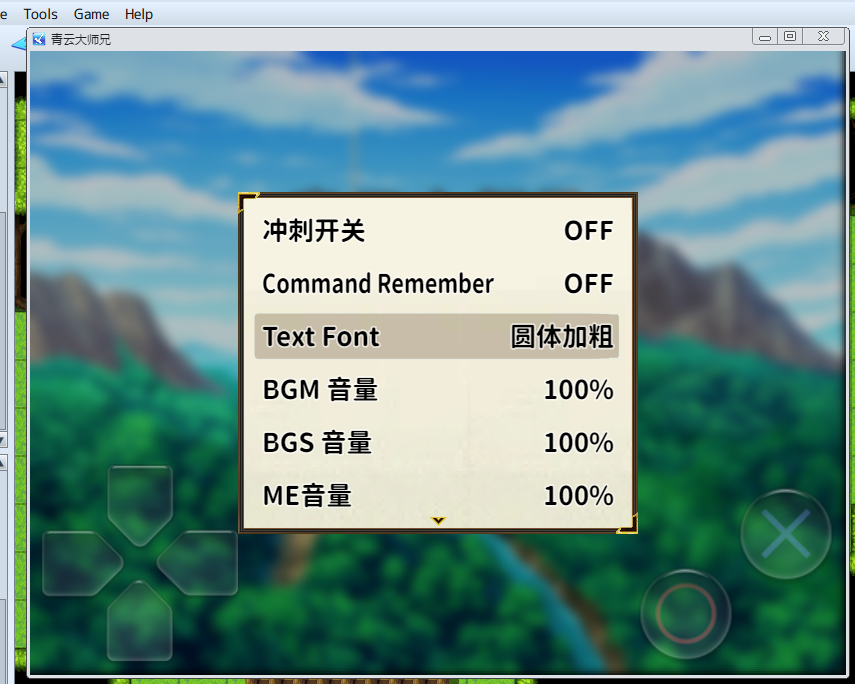The height and width of the screenshot is (684, 855).
Task: Toggle Command Remember OFF setting
Action: [x=588, y=284]
